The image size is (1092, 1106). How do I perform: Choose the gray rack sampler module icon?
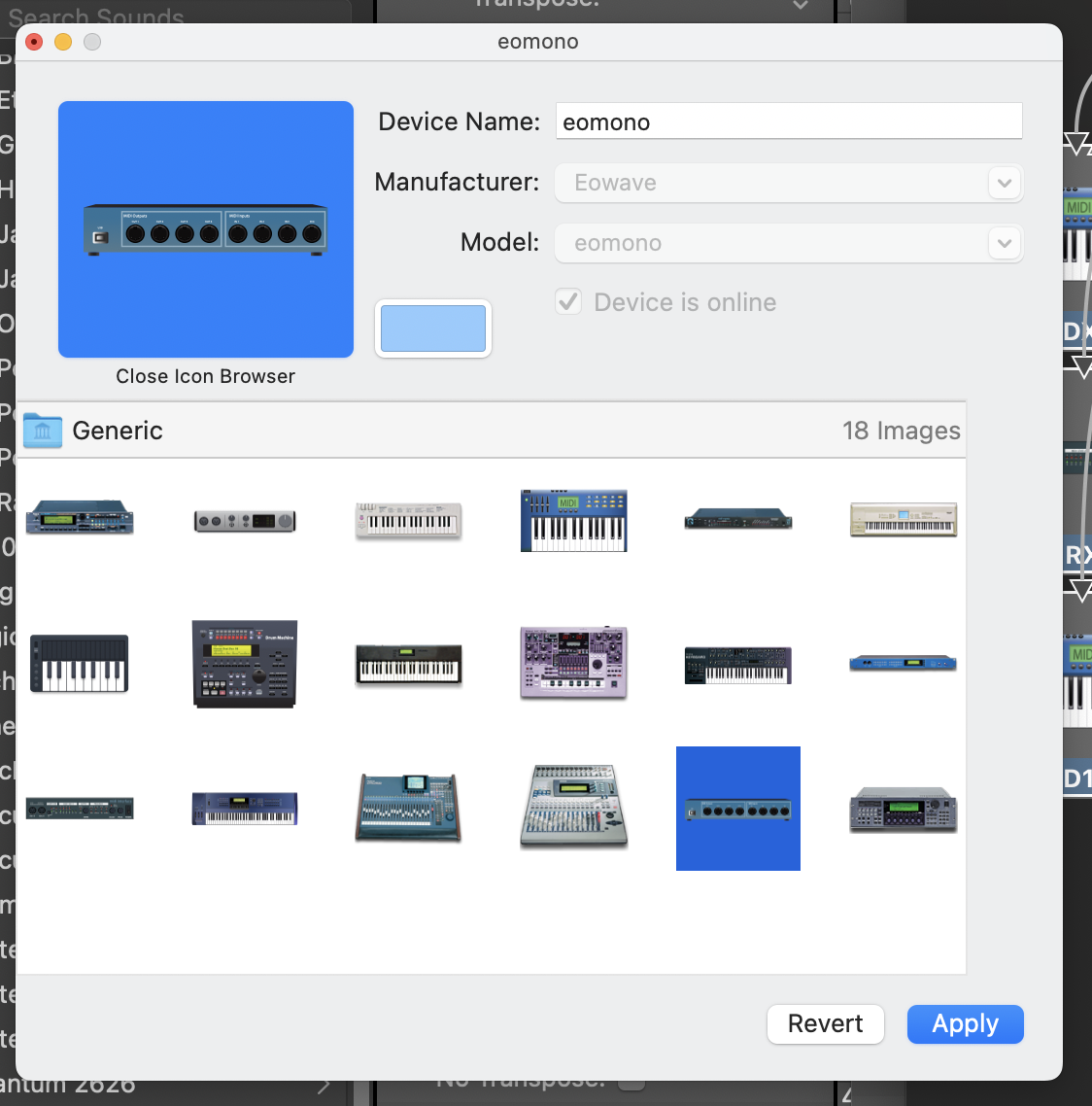[904, 809]
